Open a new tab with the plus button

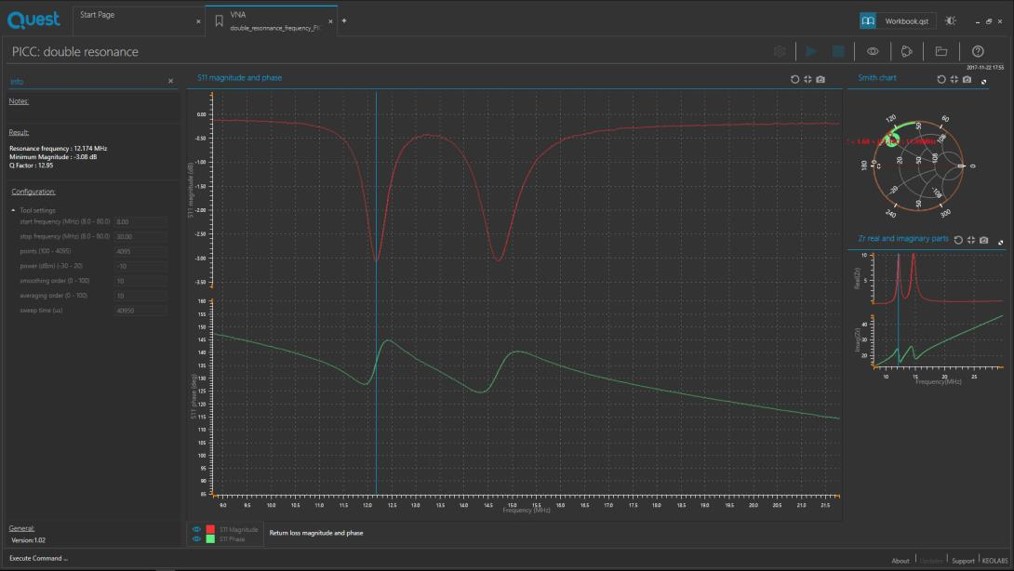coord(344,21)
